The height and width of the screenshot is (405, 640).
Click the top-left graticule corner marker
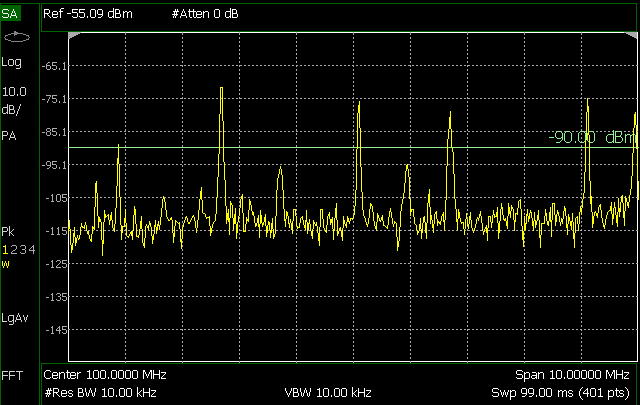coord(73,36)
